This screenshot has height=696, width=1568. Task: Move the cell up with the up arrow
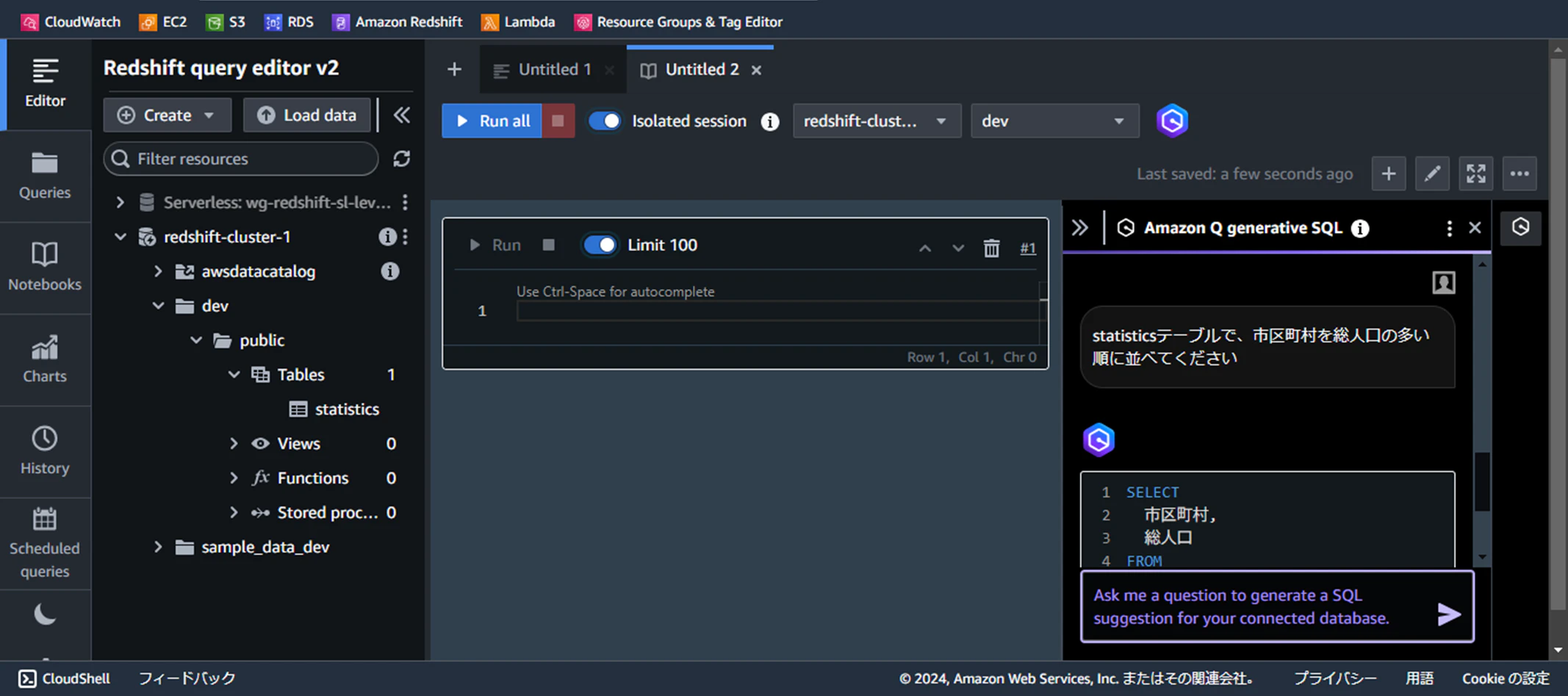pos(925,248)
